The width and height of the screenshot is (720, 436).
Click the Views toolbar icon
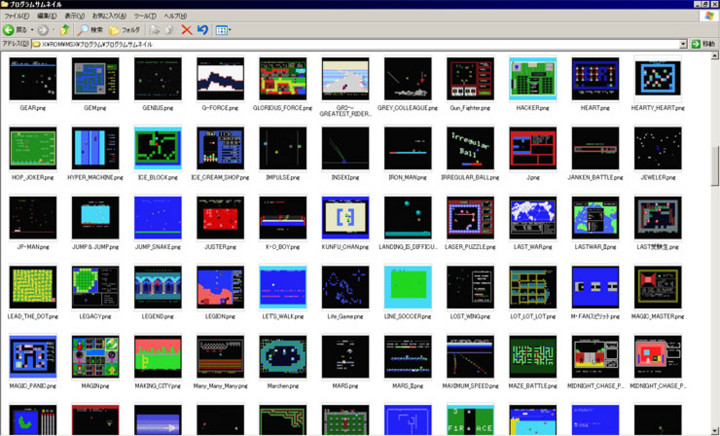pyautogui.click(x=222, y=30)
